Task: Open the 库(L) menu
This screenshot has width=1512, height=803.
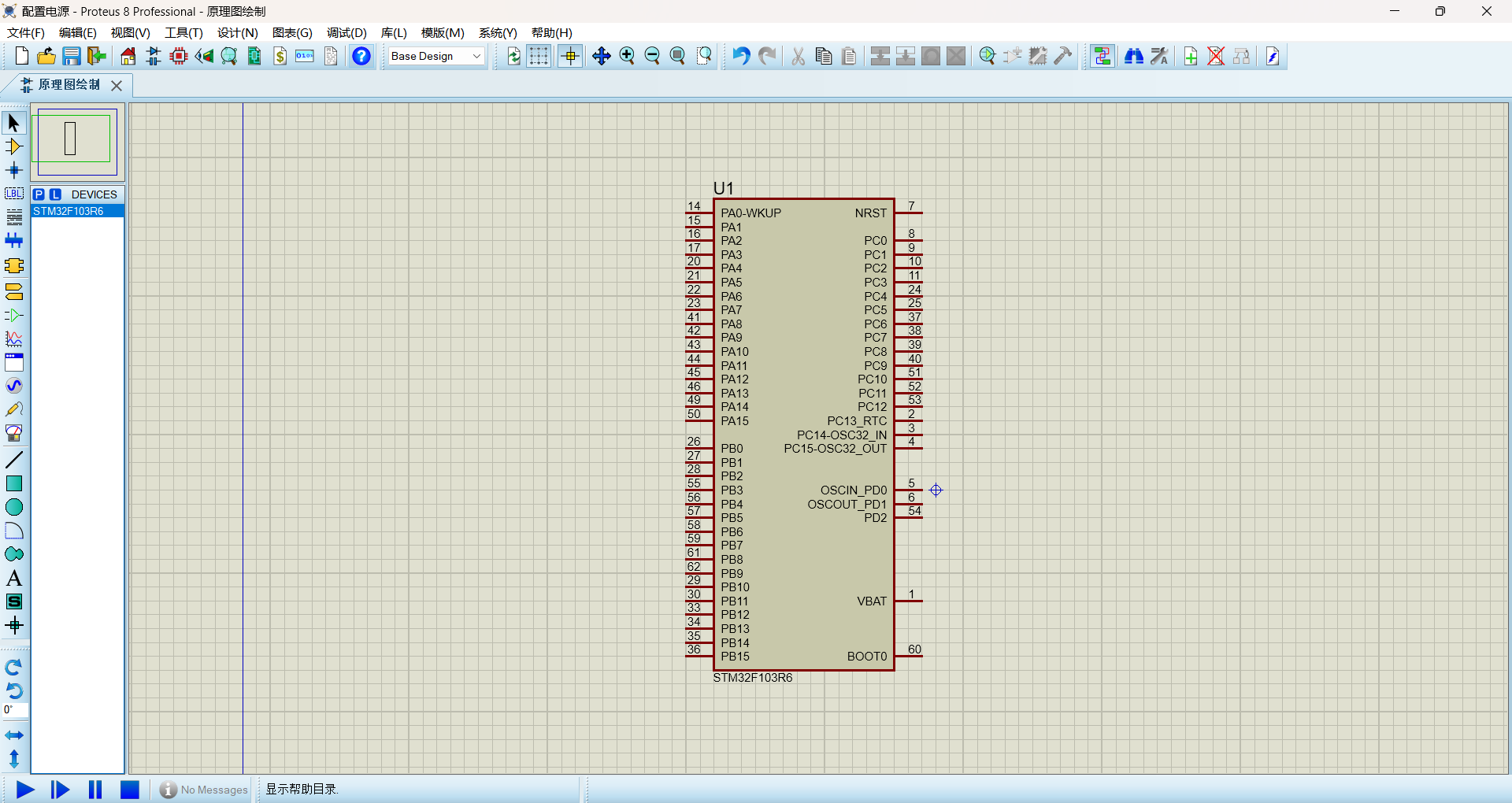Action: pos(394,32)
